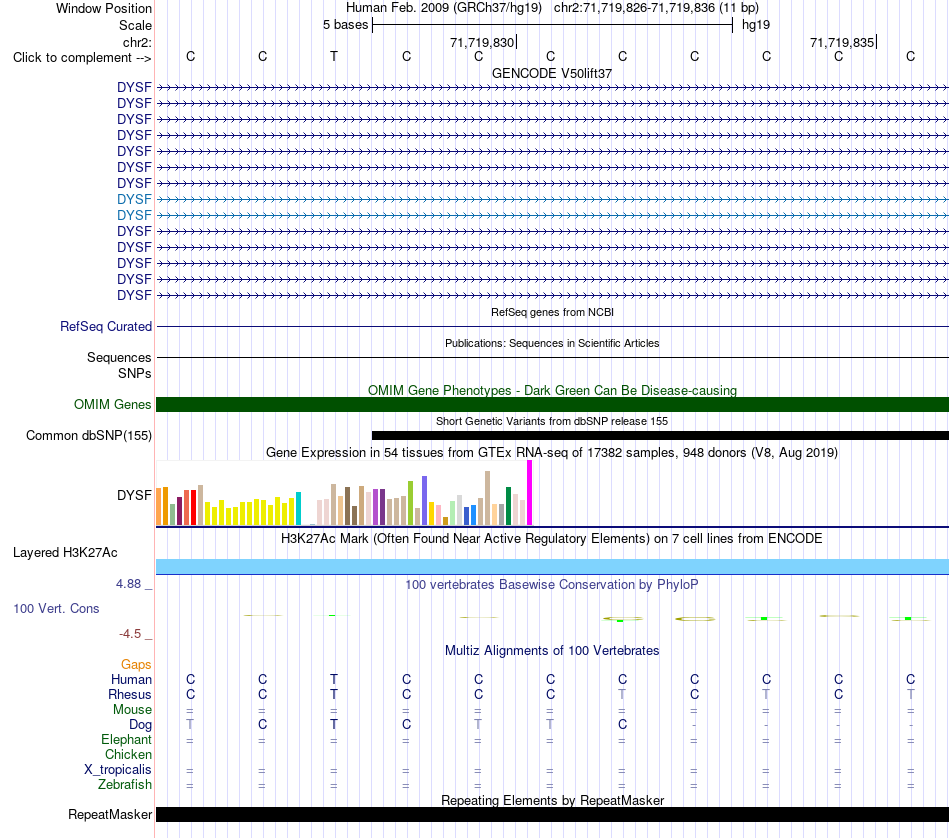Viewport: 950px width, 838px height.
Task: Click the magenta bar in the GTEx expression chart
Action: coord(530,493)
